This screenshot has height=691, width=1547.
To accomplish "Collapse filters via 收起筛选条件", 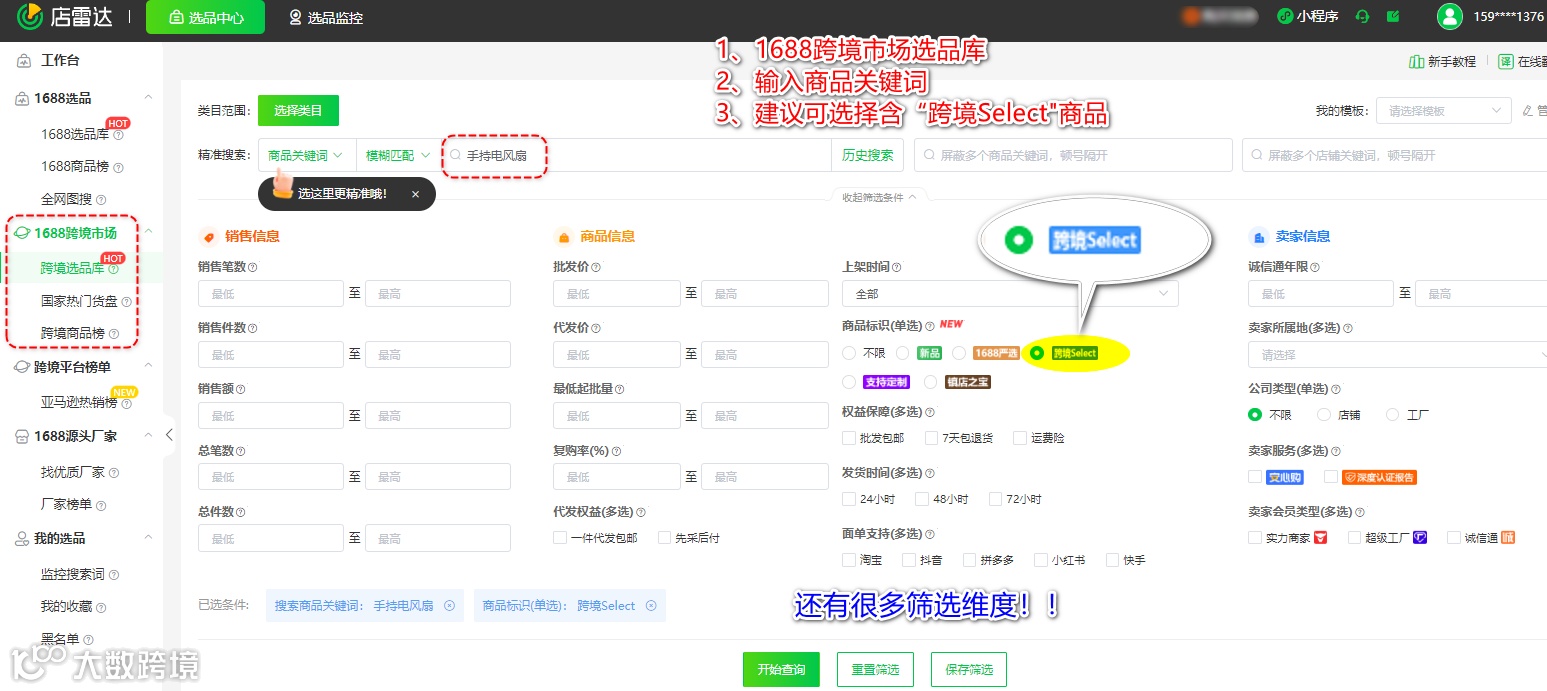I will (879, 197).
